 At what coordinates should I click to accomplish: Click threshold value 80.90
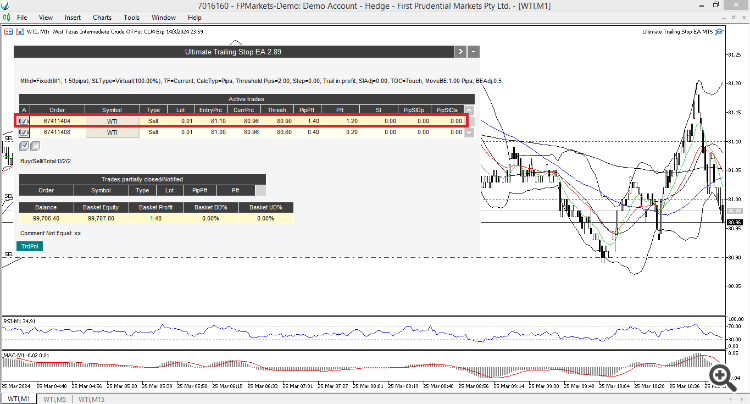tap(284, 121)
